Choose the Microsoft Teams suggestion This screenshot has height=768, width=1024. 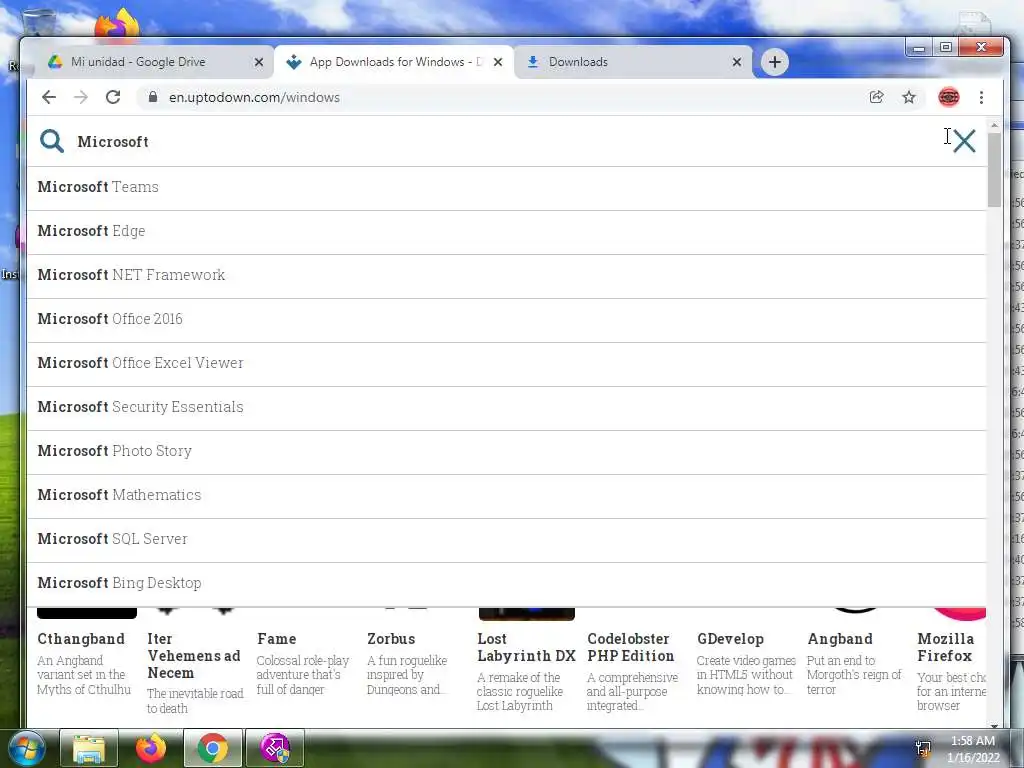pos(506,187)
